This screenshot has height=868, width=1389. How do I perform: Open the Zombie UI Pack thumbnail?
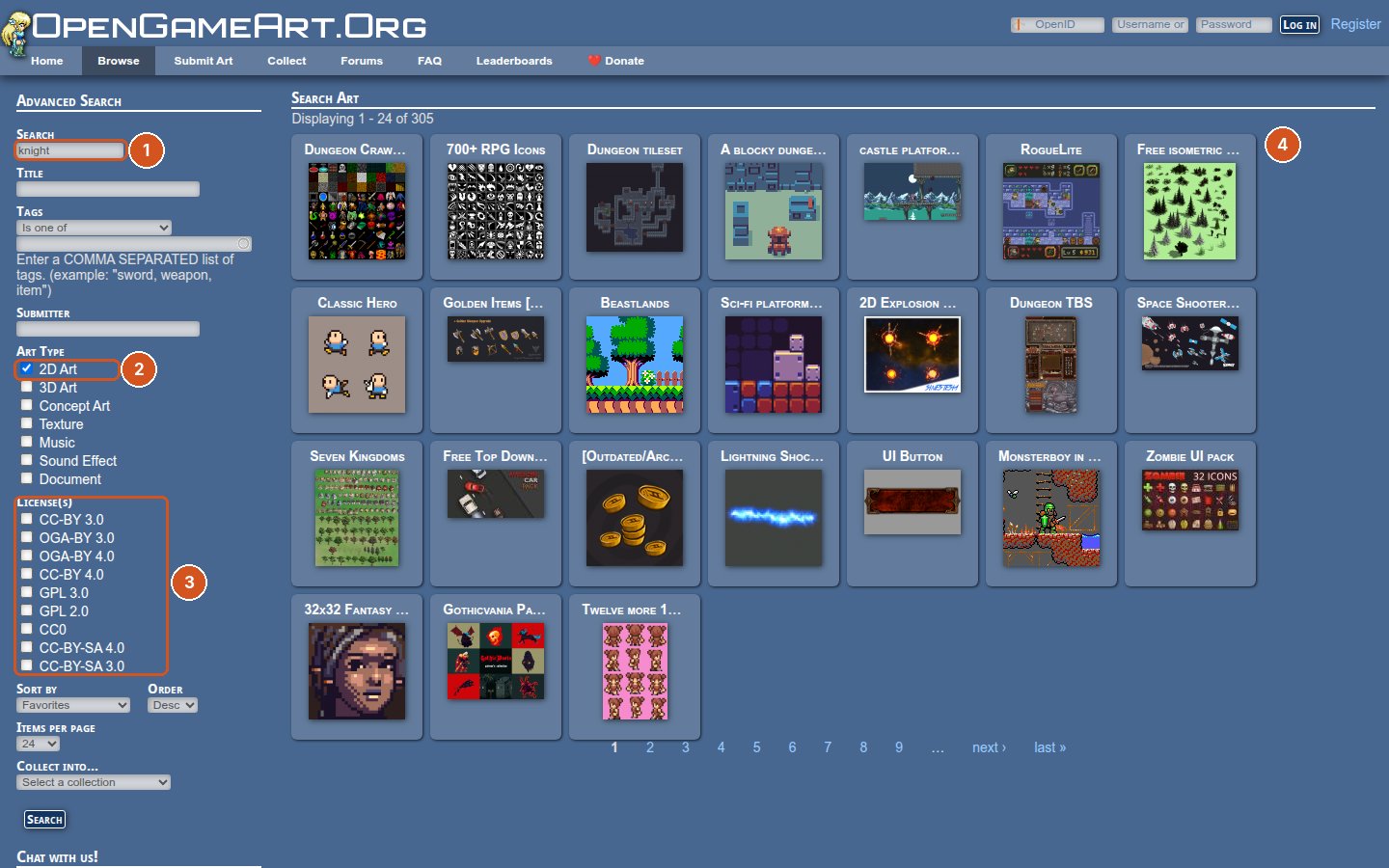pos(1190,500)
